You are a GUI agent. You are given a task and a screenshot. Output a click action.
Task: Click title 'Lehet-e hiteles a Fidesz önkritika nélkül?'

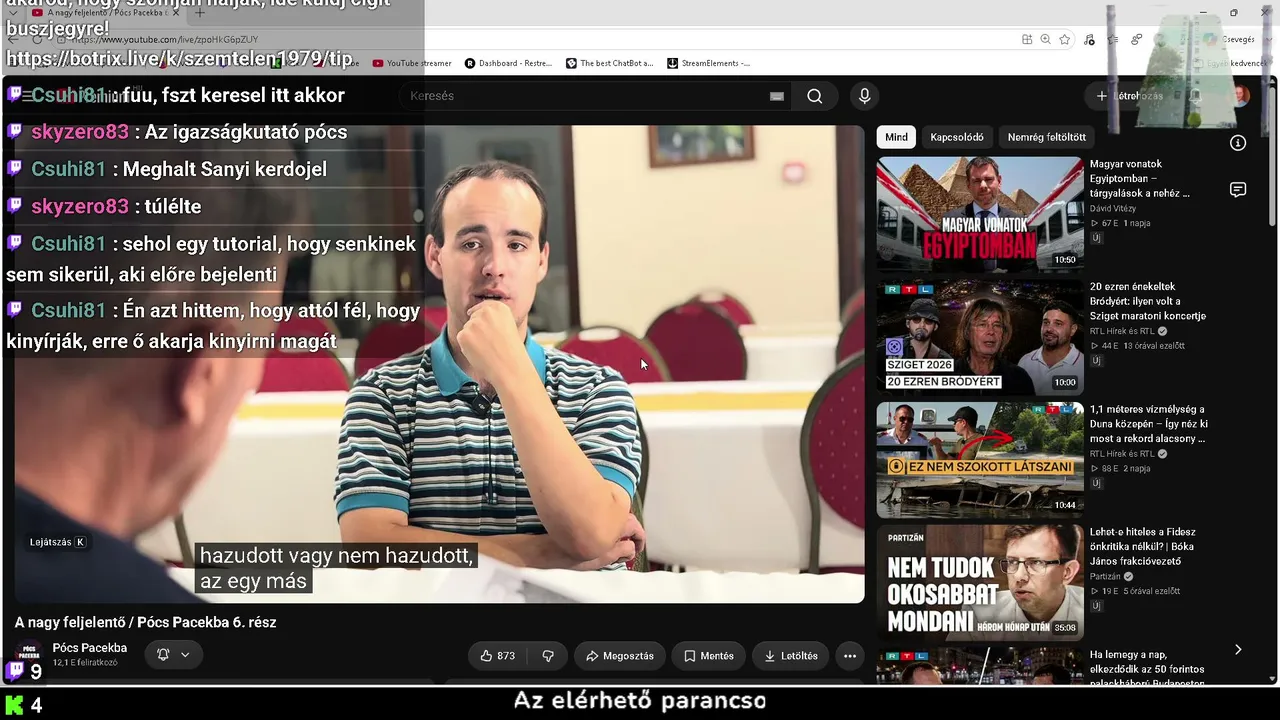point(1143,546)
